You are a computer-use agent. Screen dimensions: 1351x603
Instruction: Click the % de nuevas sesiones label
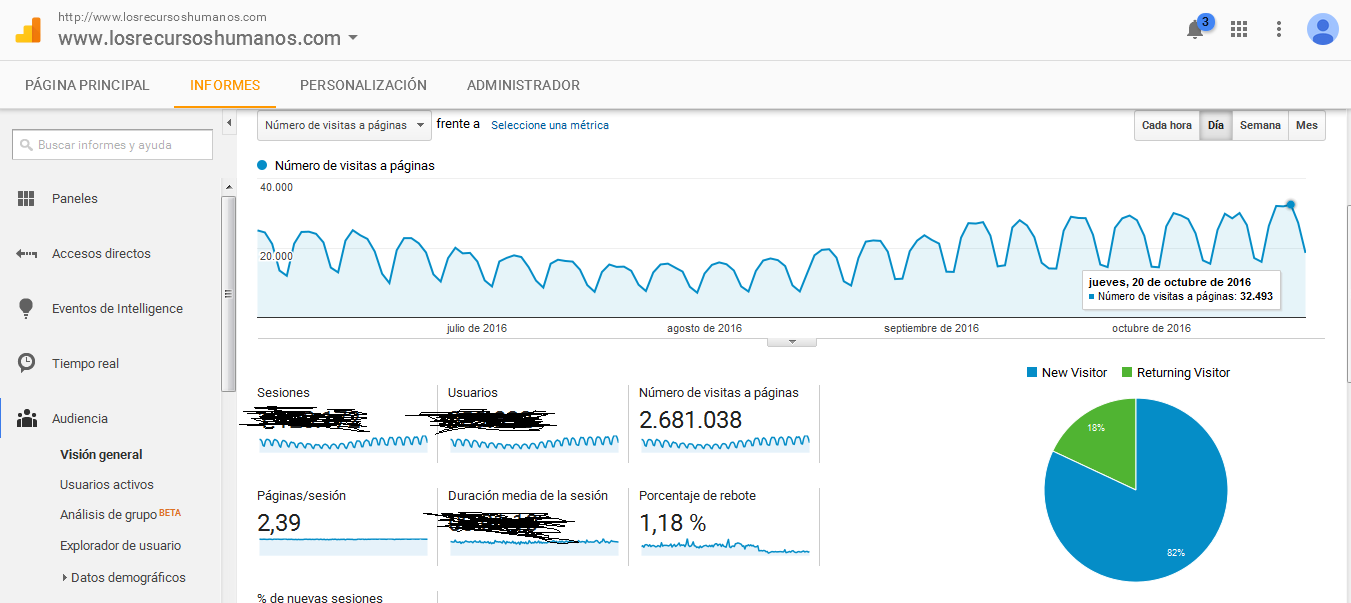click(x=320, y=597)
